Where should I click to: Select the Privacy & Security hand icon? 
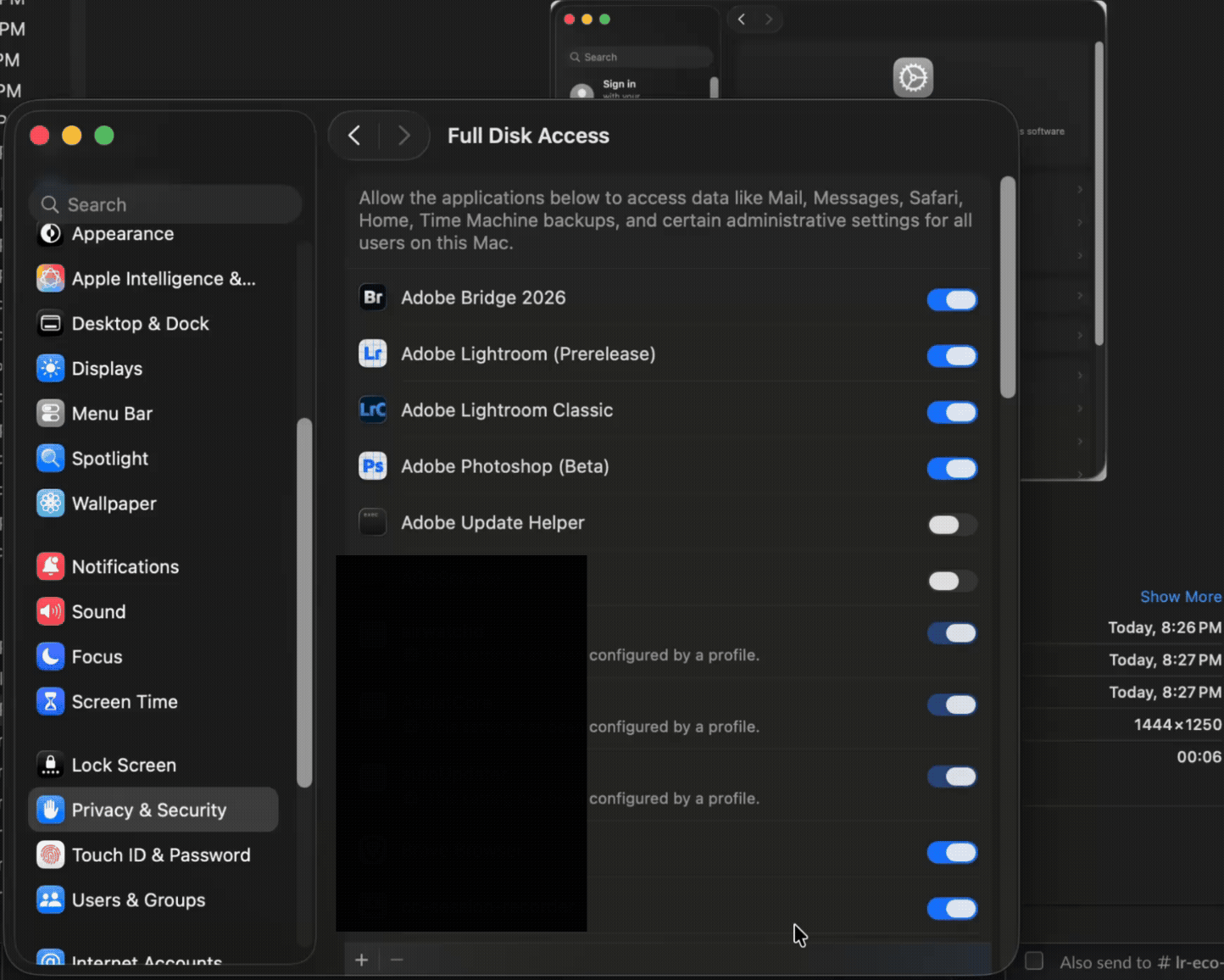click(50, 810)
